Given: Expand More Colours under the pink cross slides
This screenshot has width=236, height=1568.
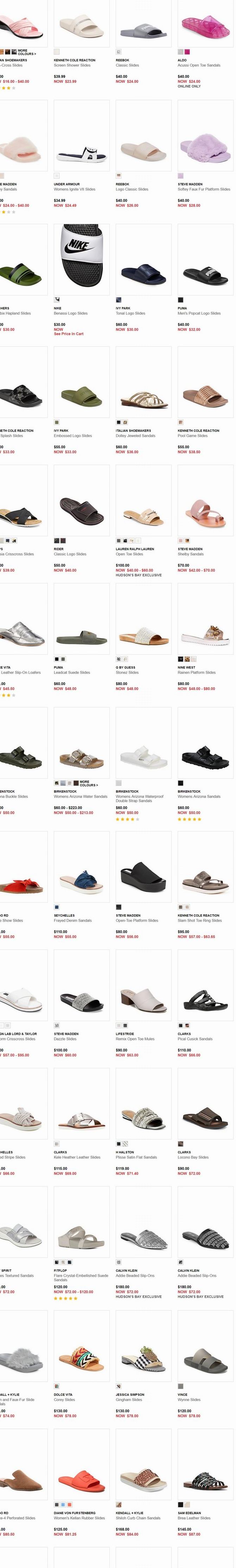Looking at the screenshot, I should pos(26,52).
